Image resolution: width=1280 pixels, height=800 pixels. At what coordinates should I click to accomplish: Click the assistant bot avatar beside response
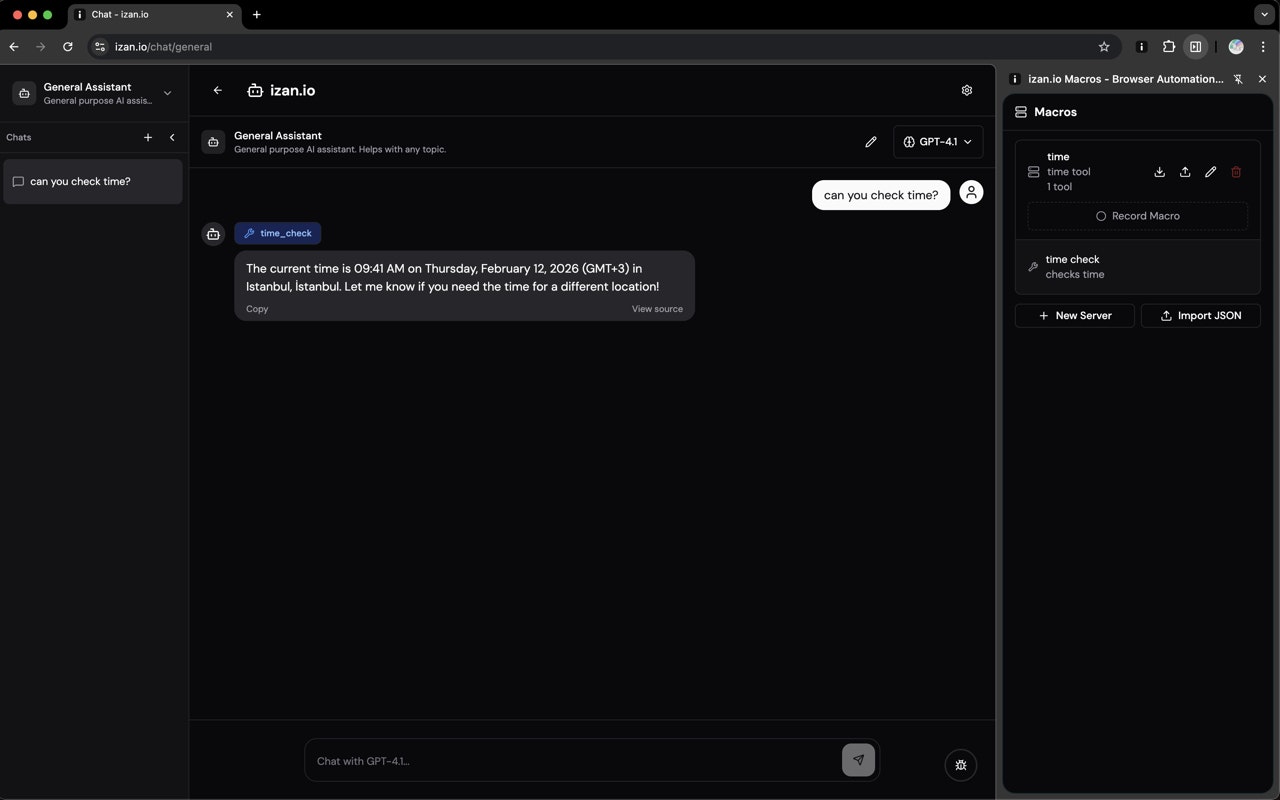click(x=213, y=234)
